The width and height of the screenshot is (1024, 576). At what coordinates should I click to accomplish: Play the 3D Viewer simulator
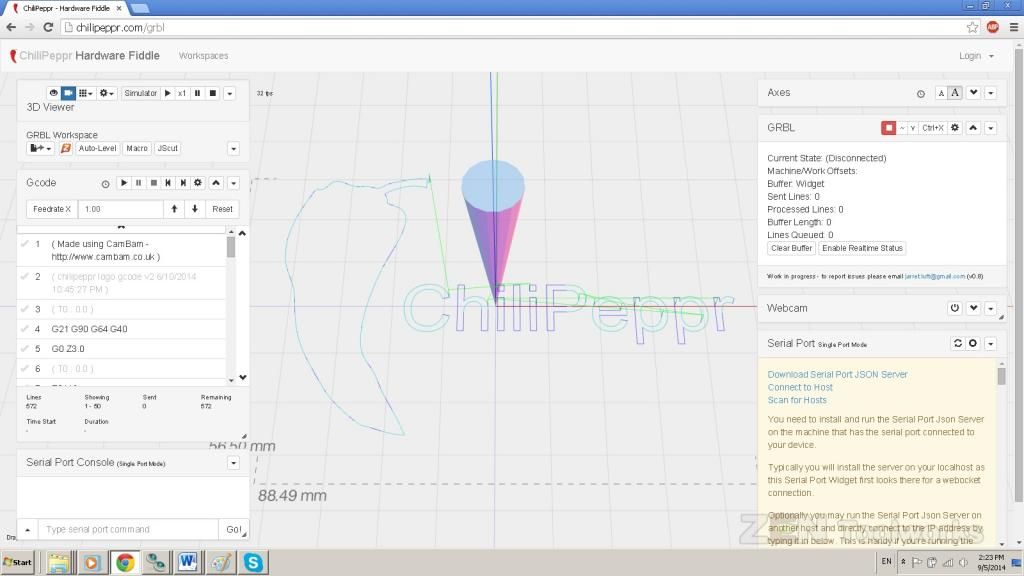pyautogui.click(x=168, y=93)
